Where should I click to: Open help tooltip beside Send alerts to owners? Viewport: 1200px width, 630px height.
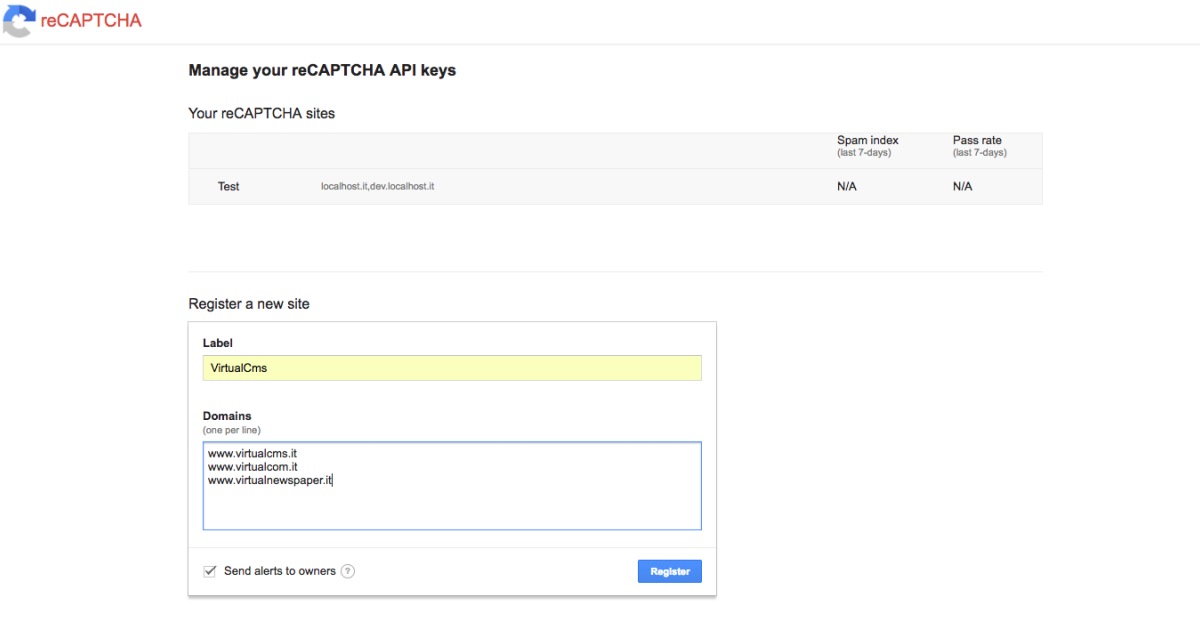pyautogui.click(x=347, y=571)
